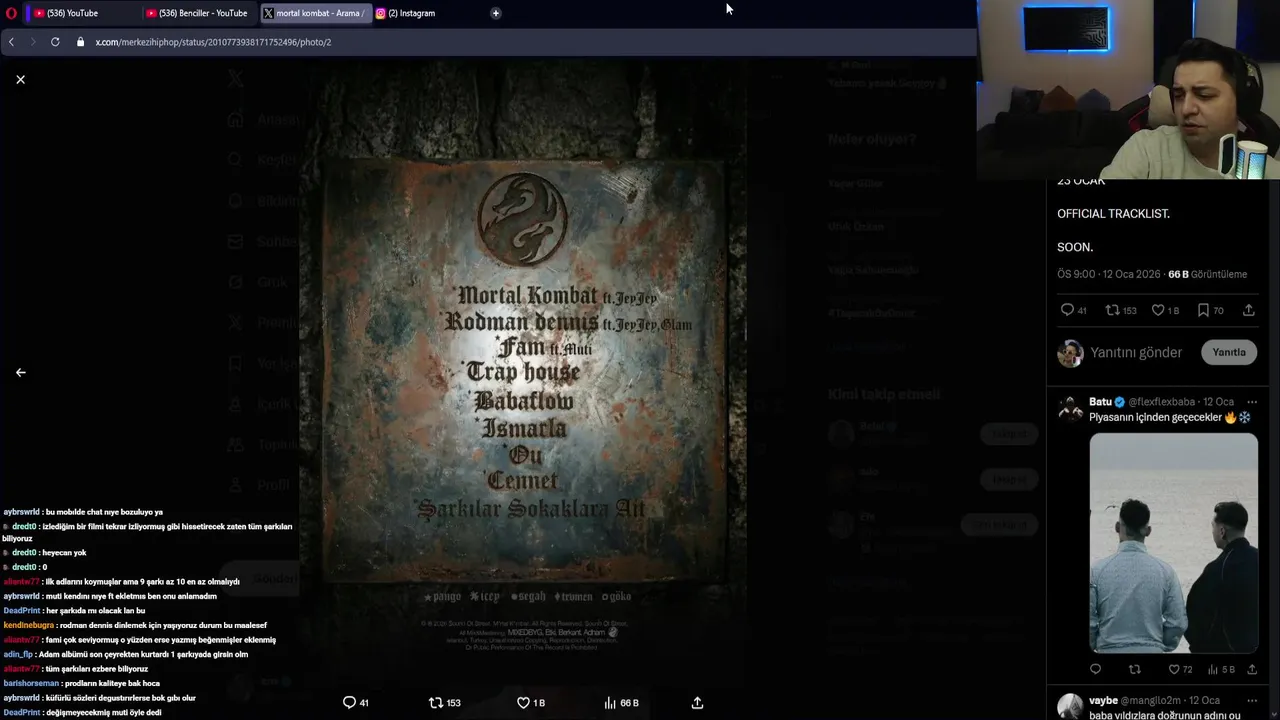Click verified badge next to Batu
Viewport: 1280px width, 720px height.
click(1120, 402)
